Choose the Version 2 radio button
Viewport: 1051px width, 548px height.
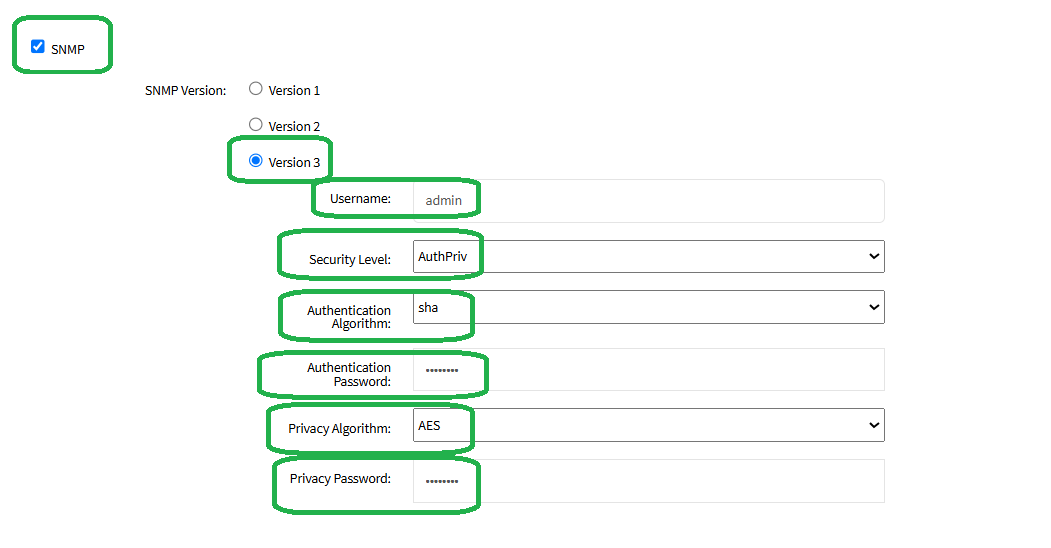[x=256, y=125]
